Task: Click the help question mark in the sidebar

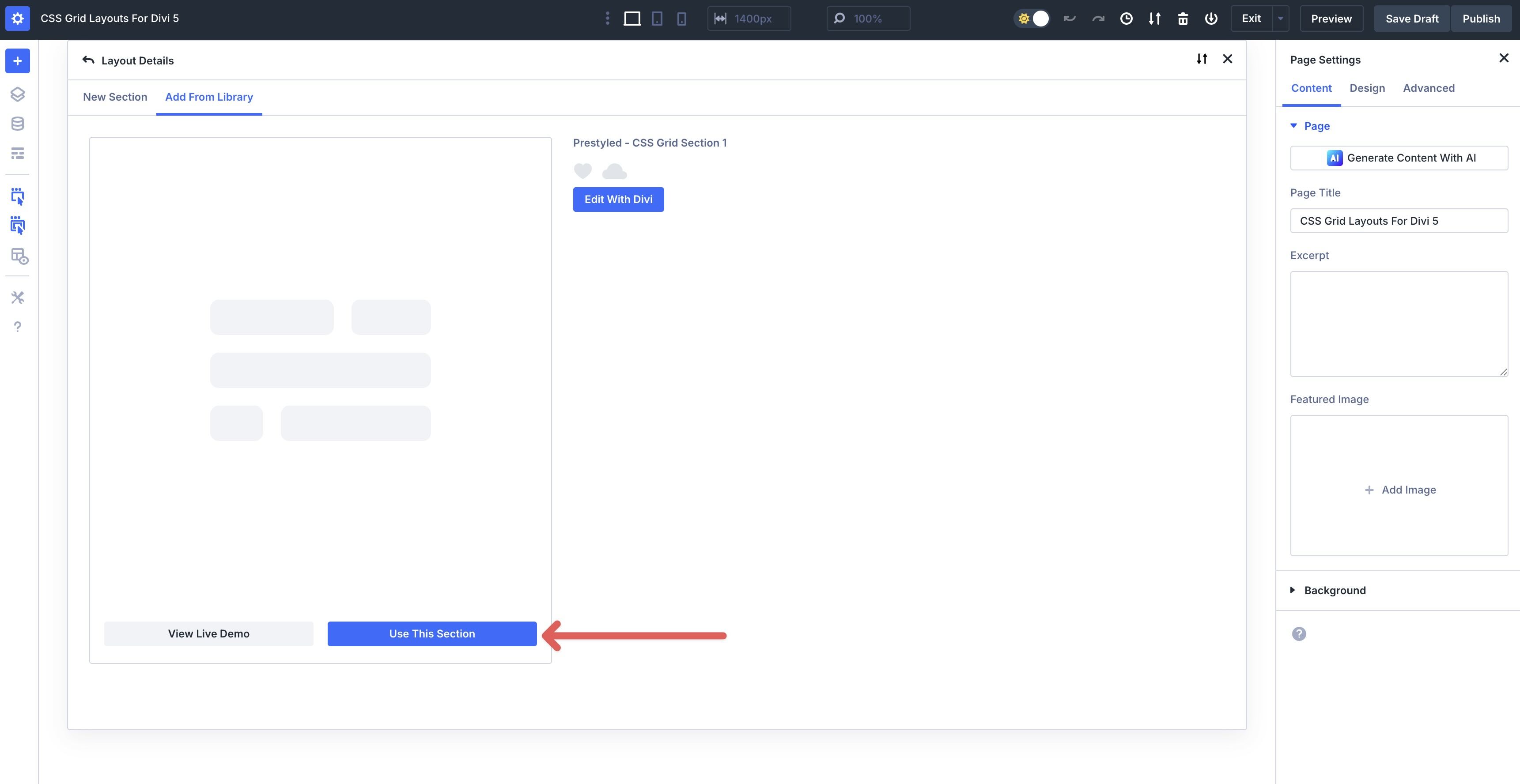Action: (x=17, y=326)
